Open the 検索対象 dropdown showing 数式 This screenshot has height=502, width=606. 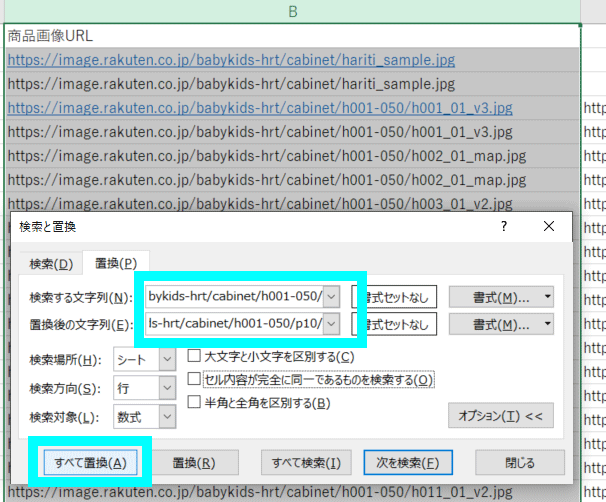pos(145,416)
